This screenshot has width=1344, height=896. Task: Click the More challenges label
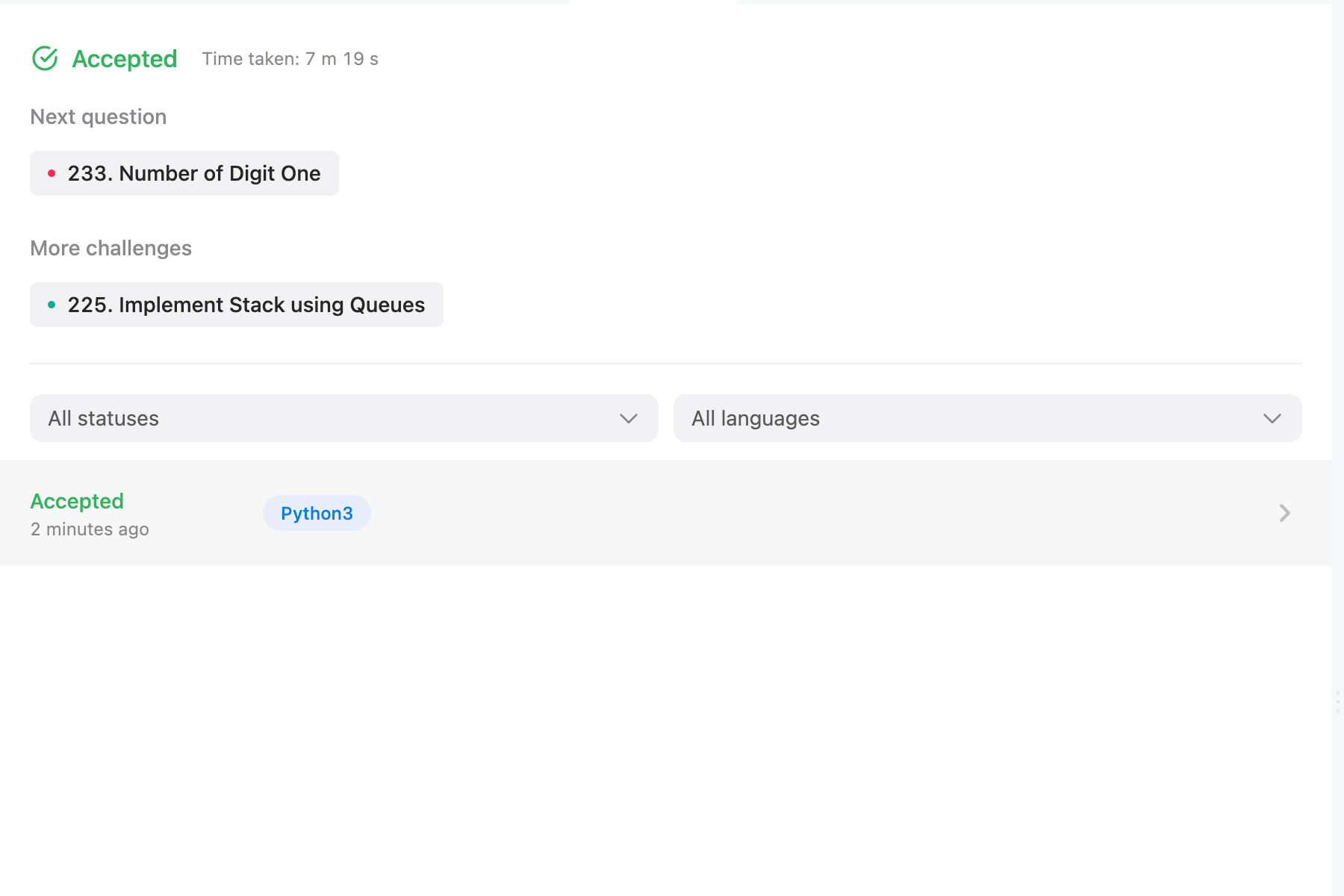(x=111, y=248)
